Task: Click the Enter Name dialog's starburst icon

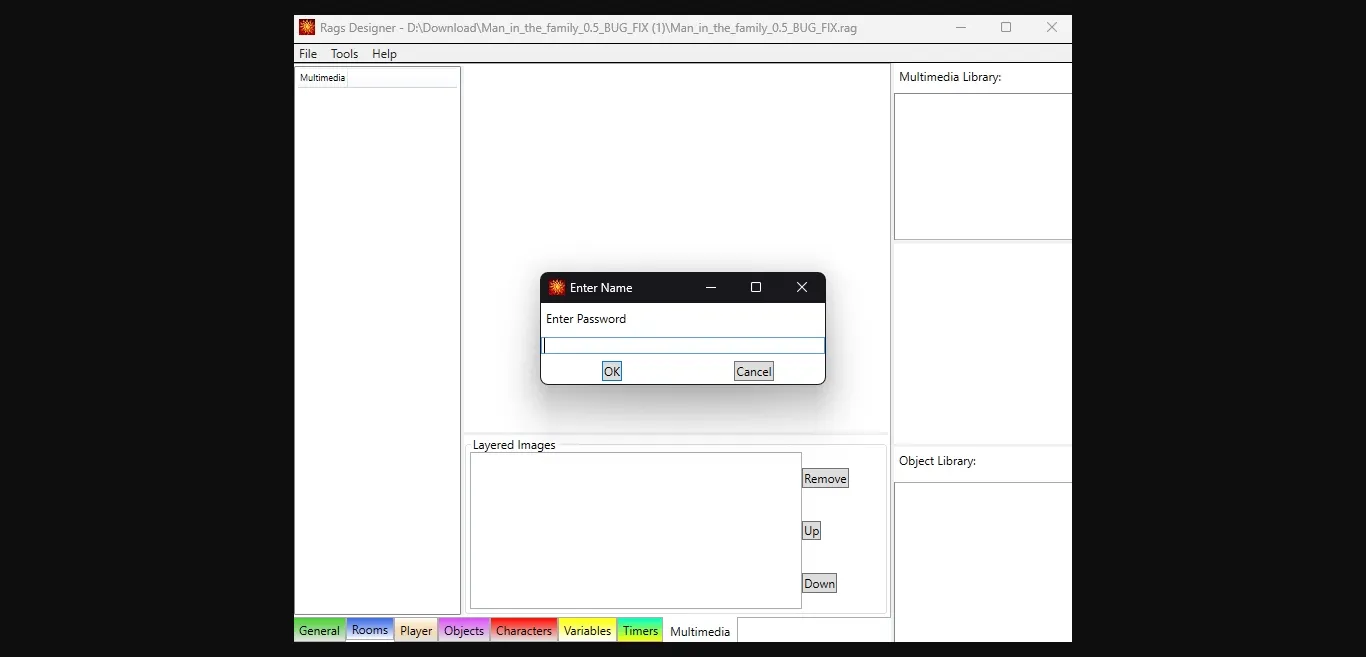Action: (x=557, y=288)
